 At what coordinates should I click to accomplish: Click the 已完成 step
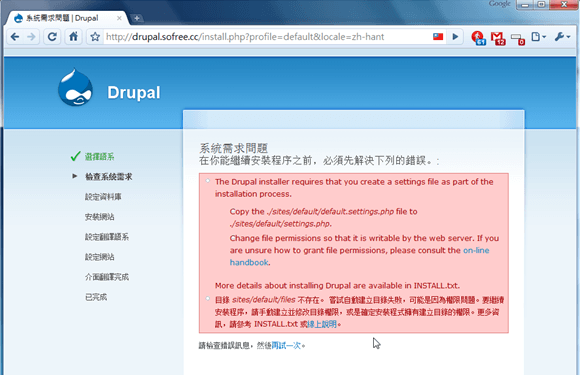96,297
